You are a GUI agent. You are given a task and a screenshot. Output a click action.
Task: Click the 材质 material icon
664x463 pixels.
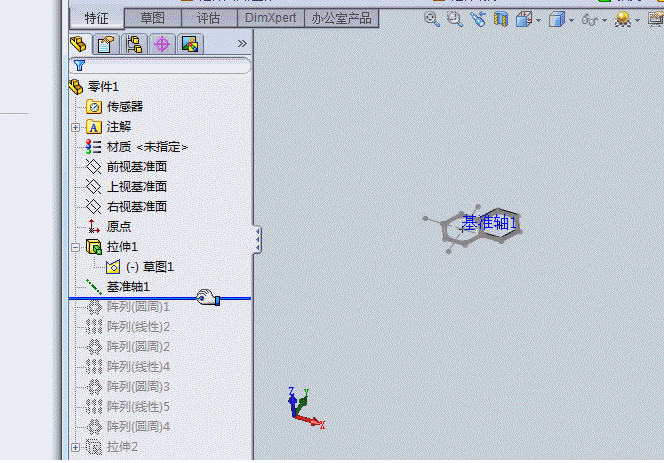pyautogui.click(x=93, y=147)
